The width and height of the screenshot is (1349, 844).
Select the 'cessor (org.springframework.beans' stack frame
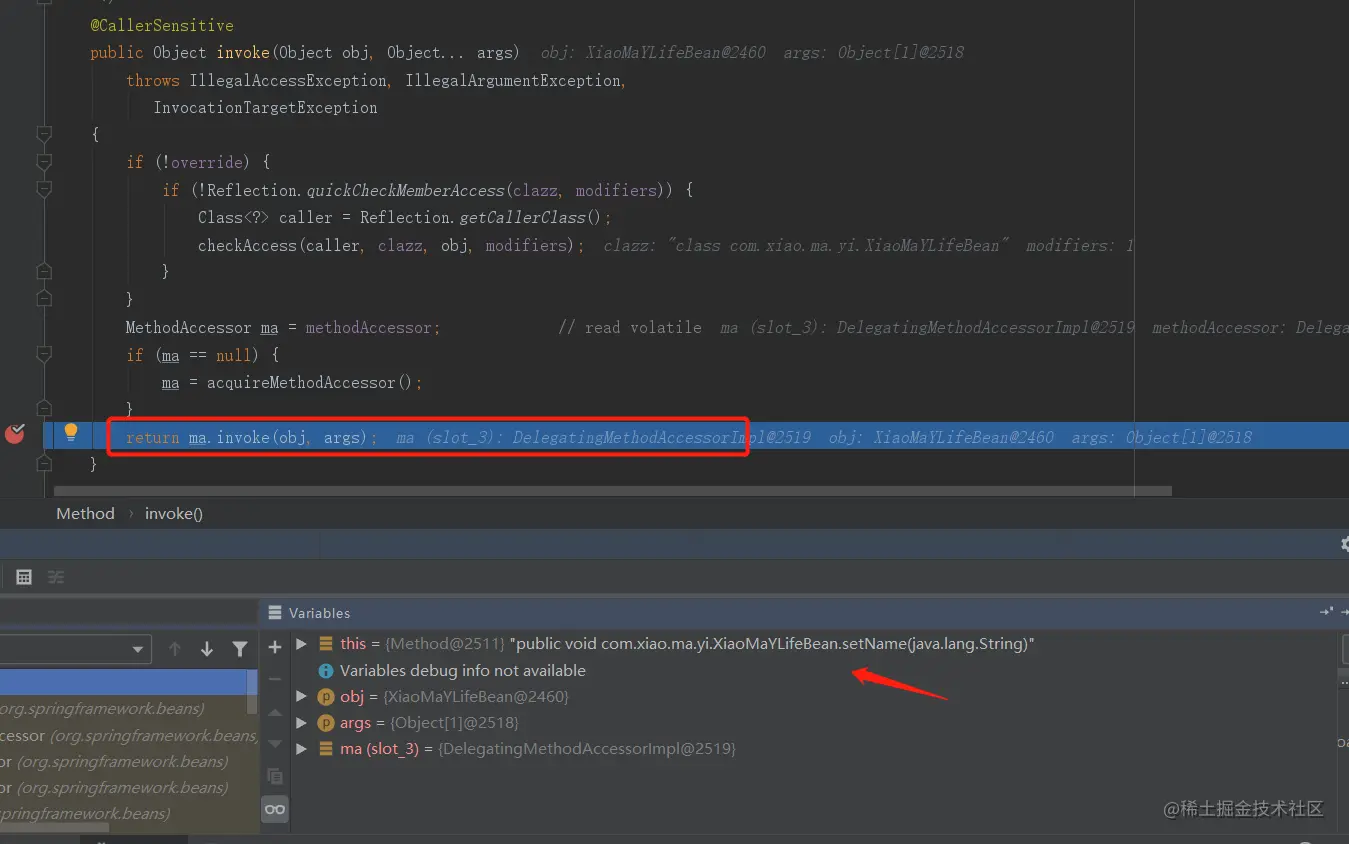(129, 735)
